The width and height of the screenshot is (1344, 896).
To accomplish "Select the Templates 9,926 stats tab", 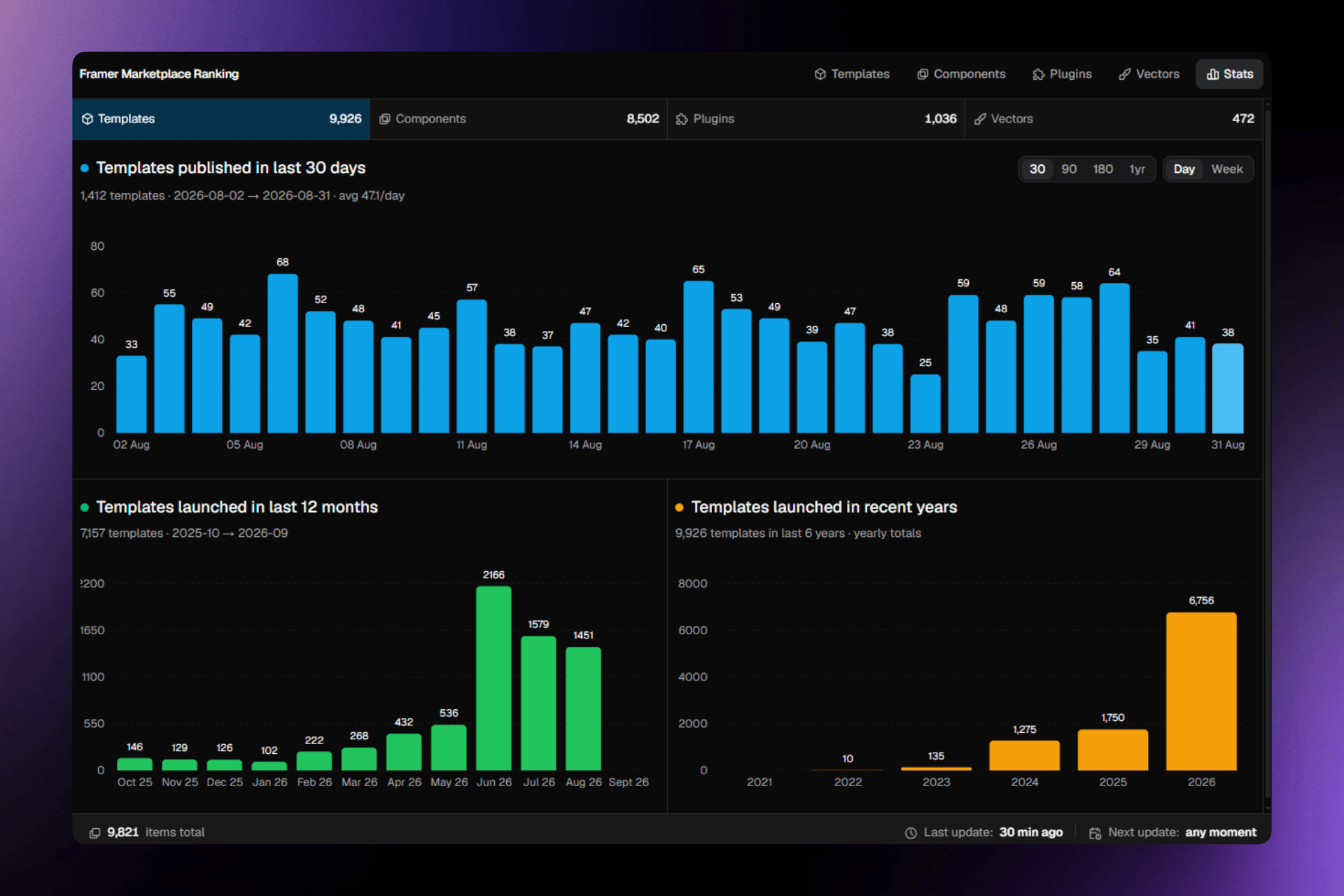I will pos(221,119).
